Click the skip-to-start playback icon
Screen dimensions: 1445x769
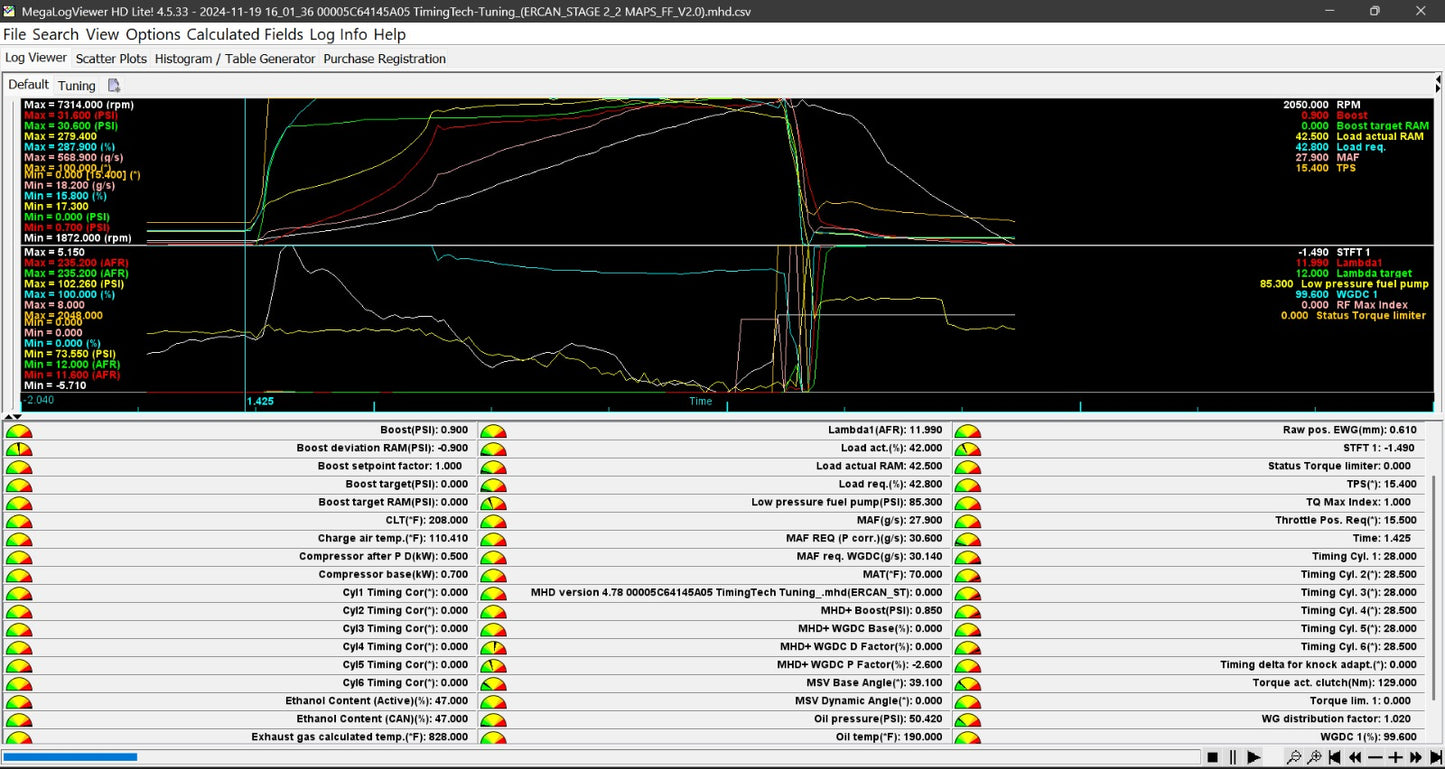[x=1334, y=757]
